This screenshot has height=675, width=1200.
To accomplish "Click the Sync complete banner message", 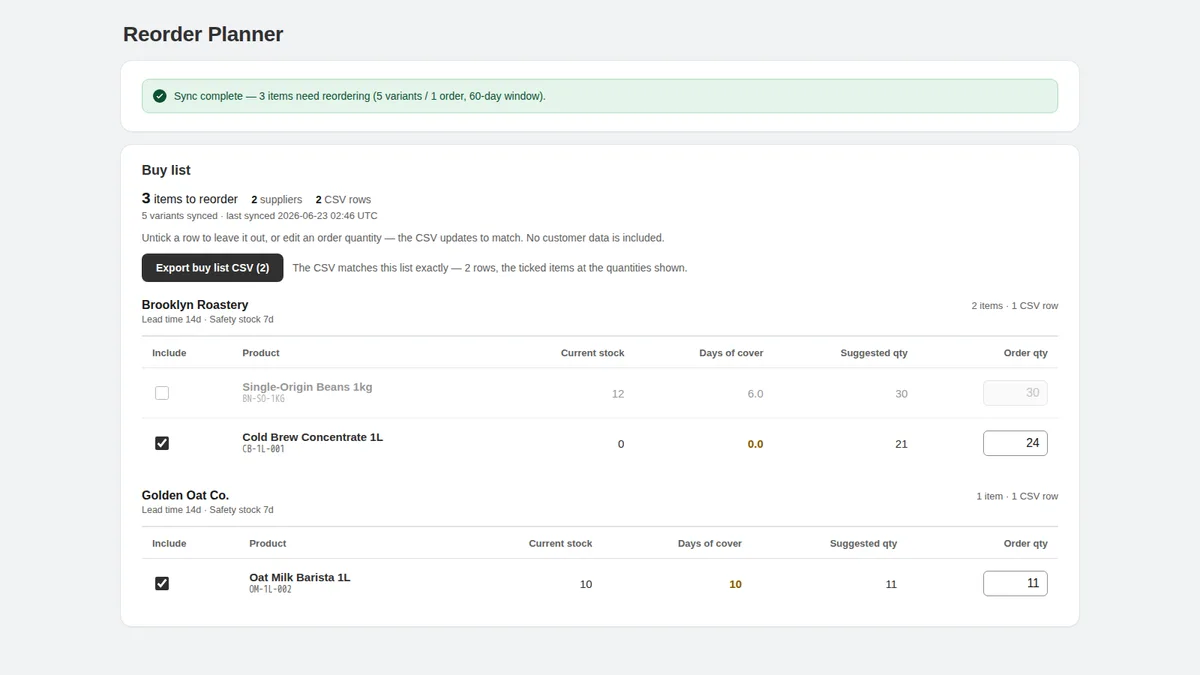I will pyautogui.click(x=360, y=96).
